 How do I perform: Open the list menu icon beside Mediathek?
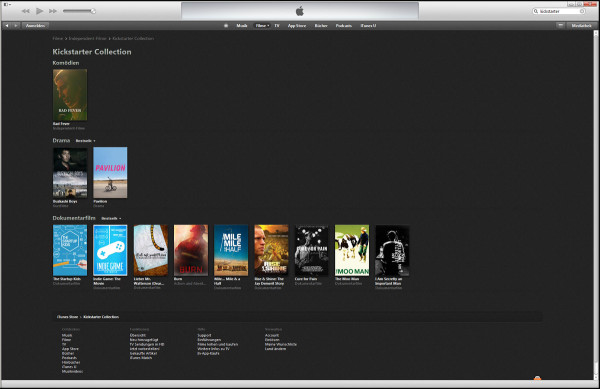click(561, 26)
